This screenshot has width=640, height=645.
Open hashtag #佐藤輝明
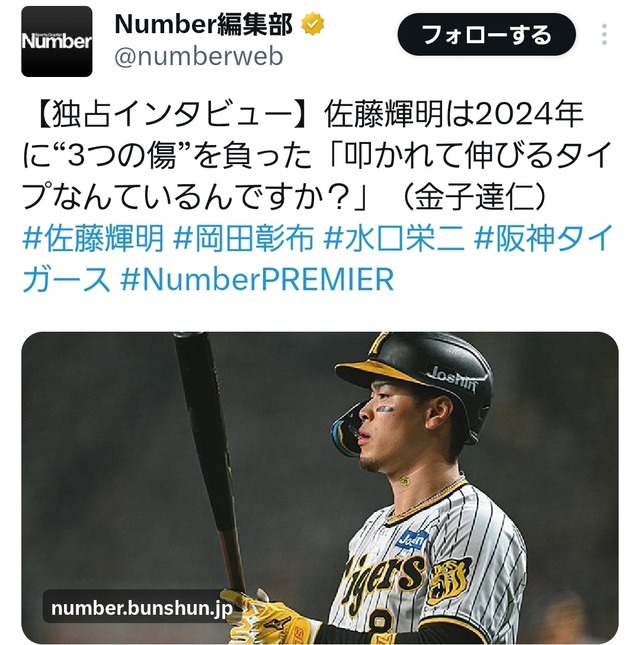[93, 238]
